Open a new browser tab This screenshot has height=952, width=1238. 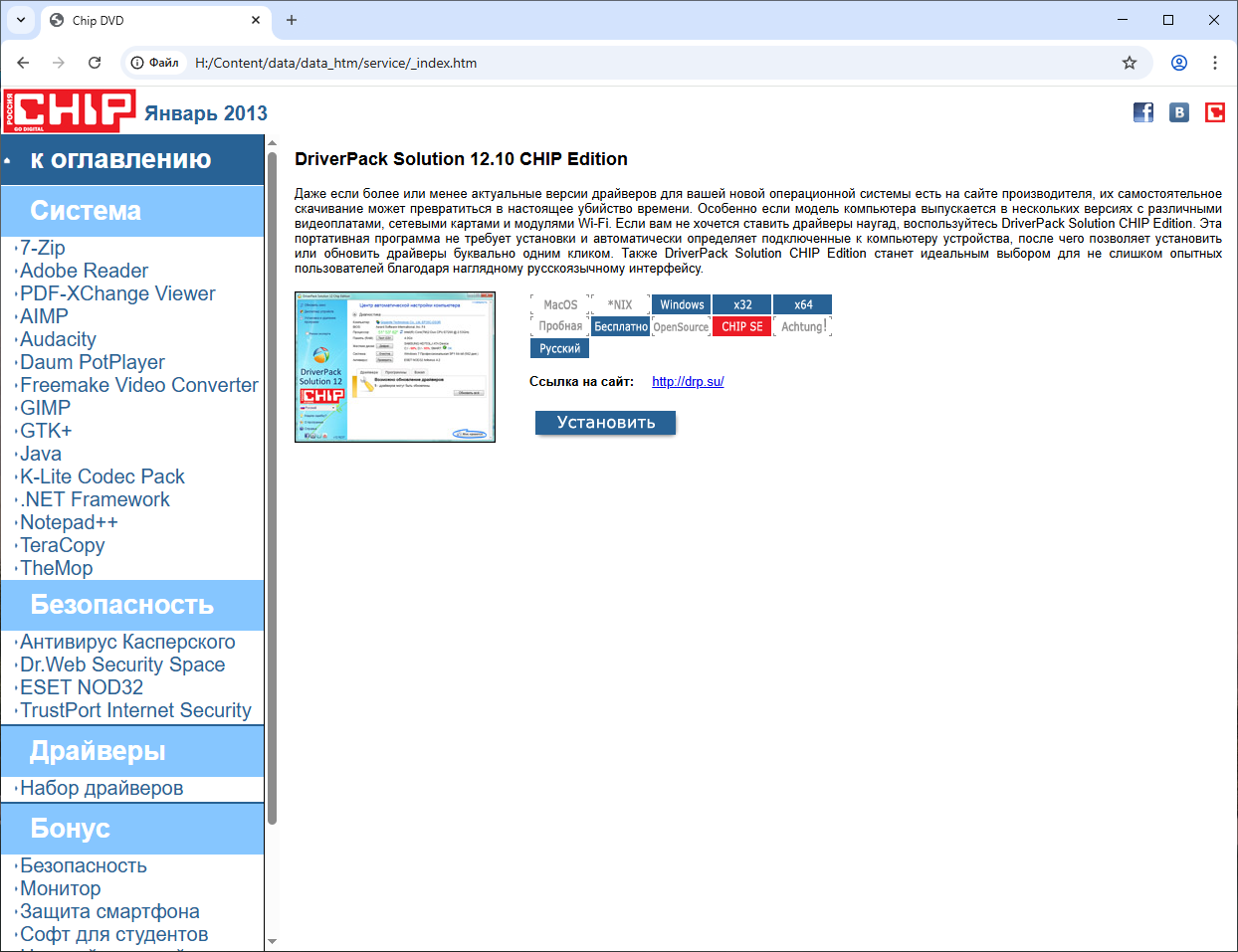[292, 20]
